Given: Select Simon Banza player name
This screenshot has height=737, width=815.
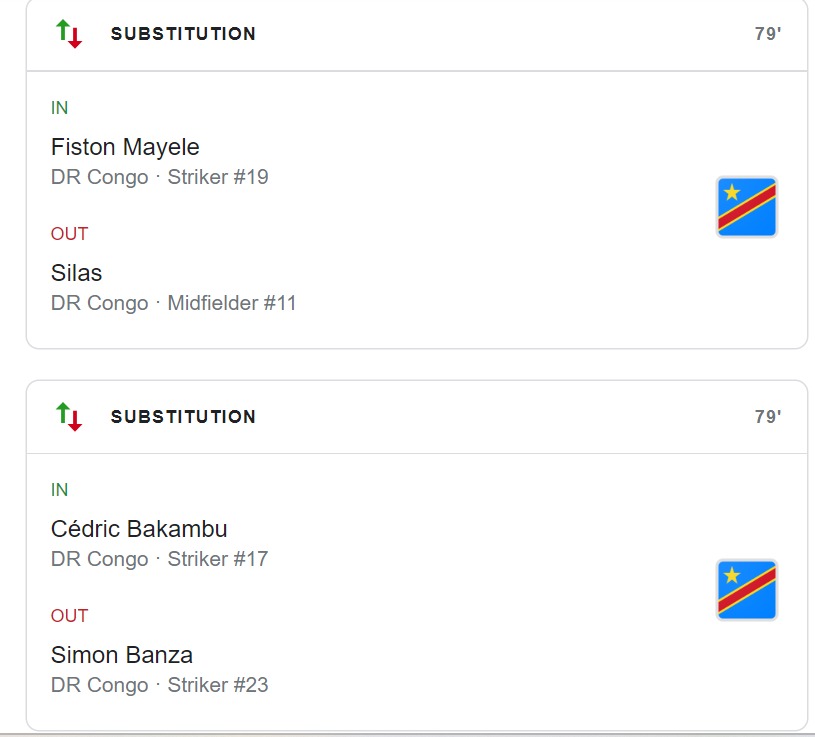Looking at the screenshot, I should pos(122,655).
